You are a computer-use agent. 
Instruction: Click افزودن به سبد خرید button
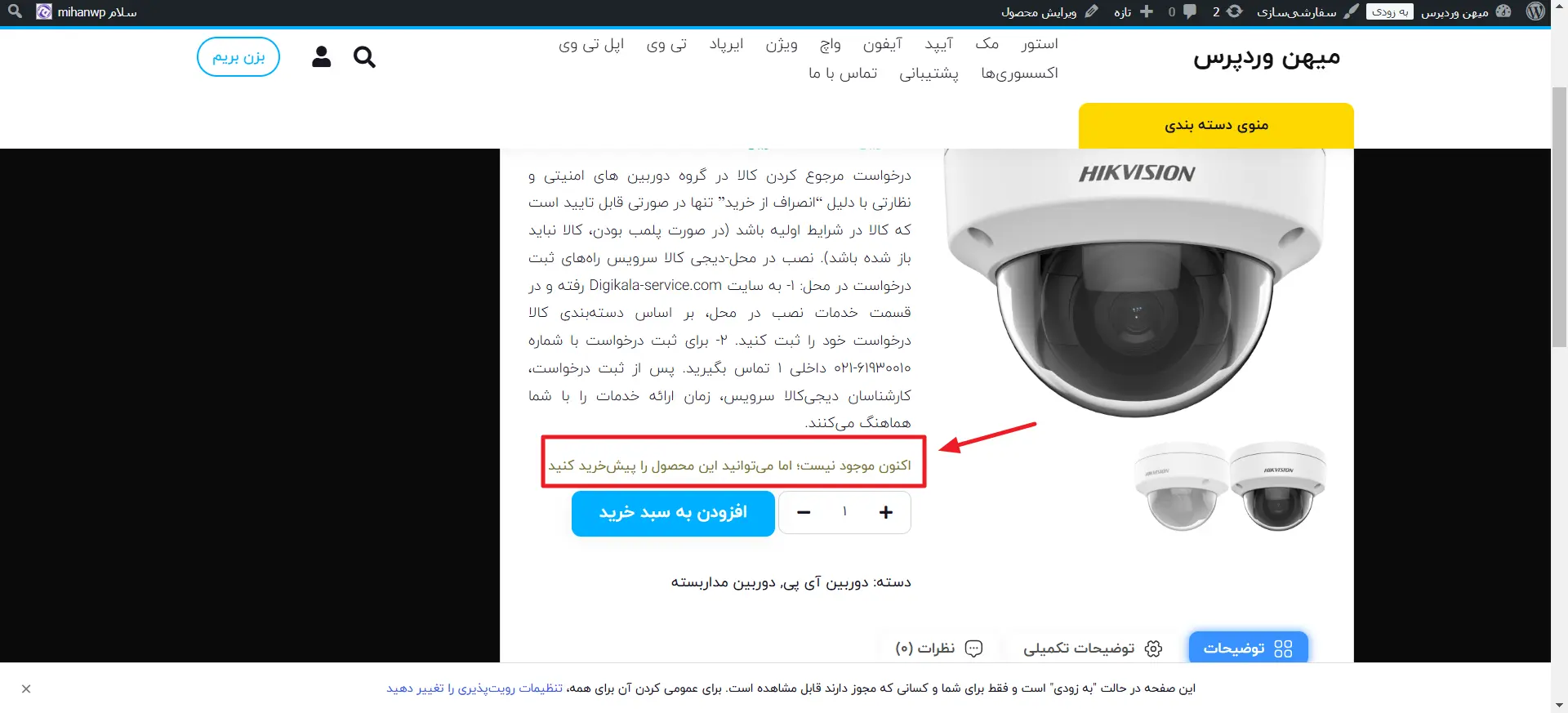pos(673,513)
